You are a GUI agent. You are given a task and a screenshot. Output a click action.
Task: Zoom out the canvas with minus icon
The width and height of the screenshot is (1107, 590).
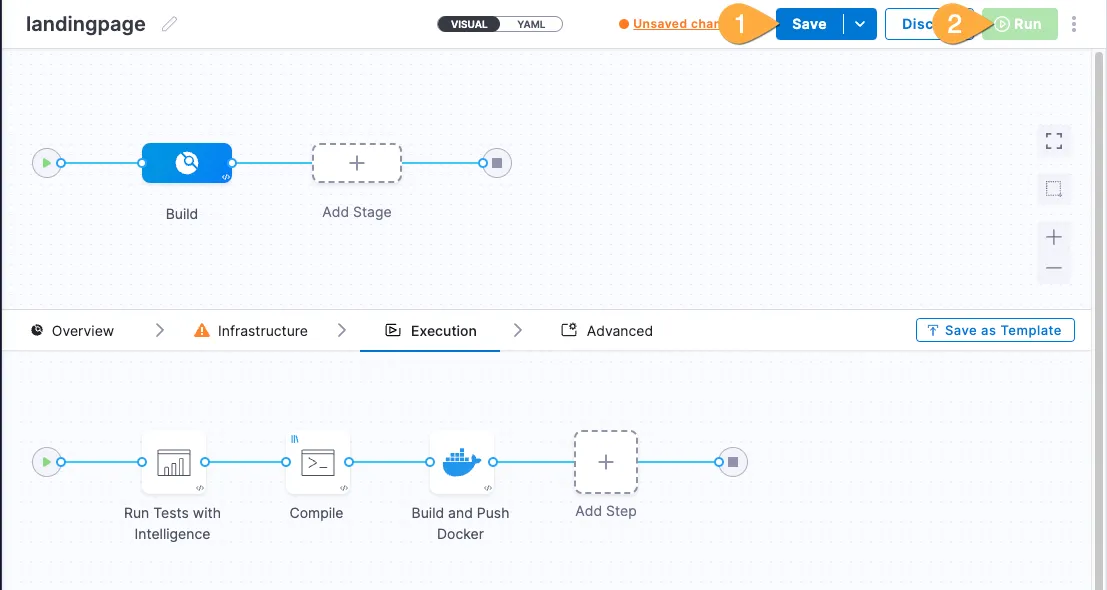pos(1053,268)
